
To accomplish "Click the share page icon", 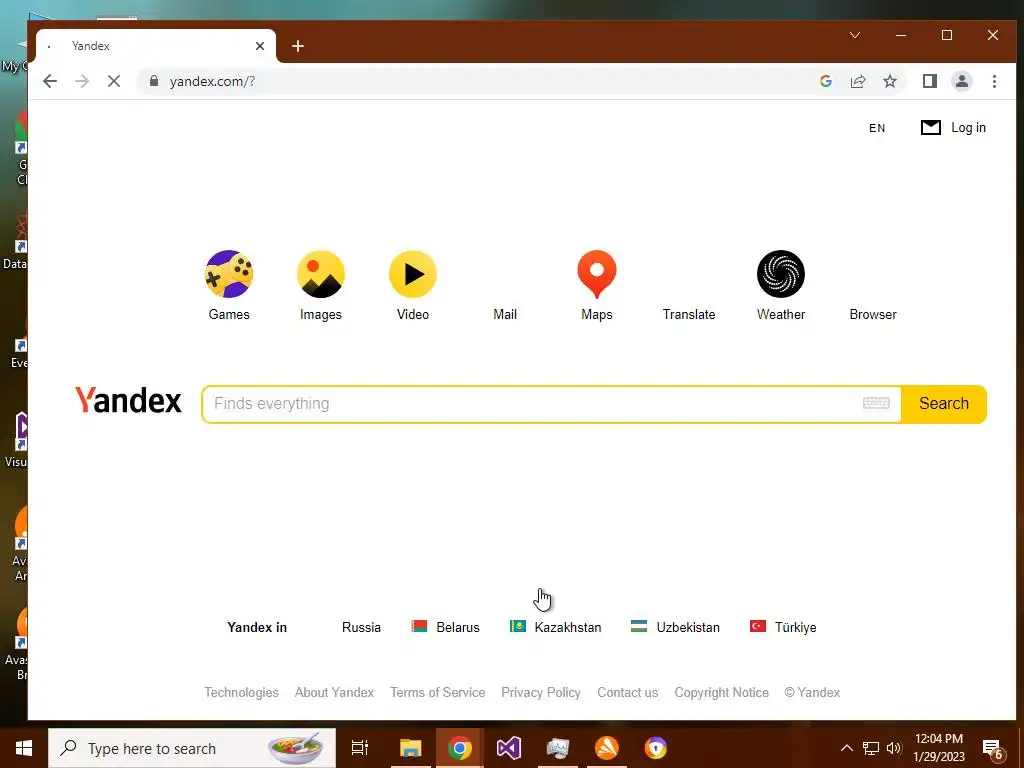I will 858,81.
